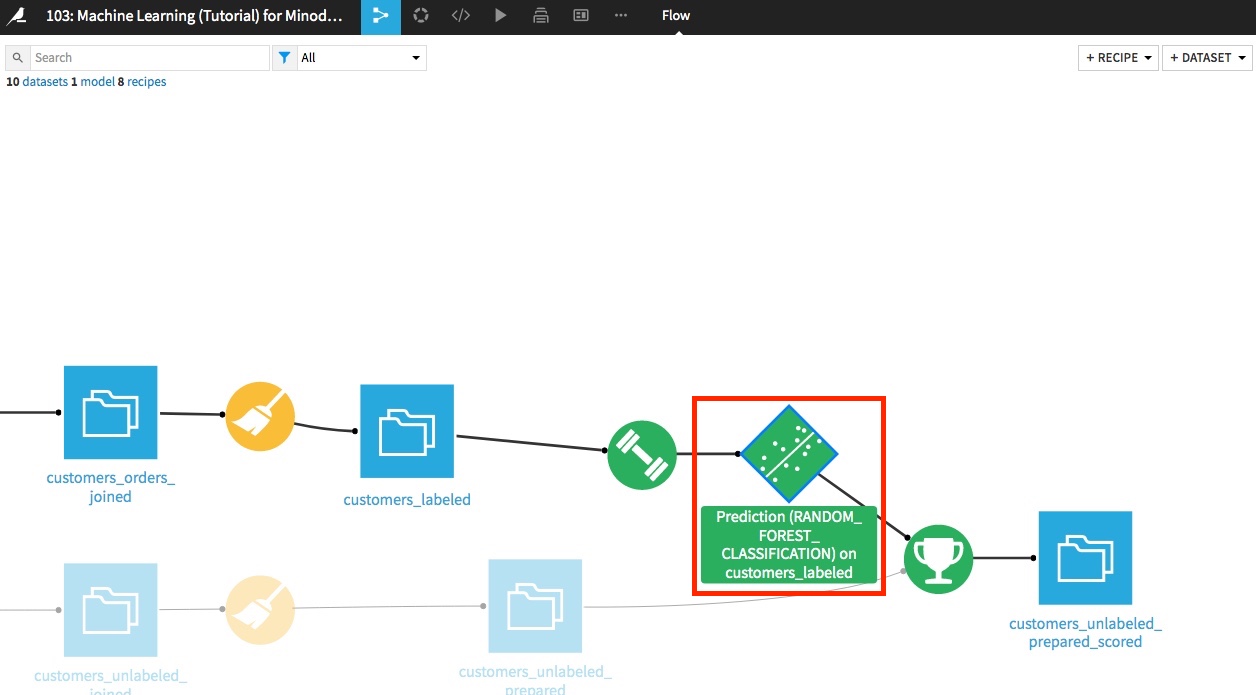This screenshot has height=695, width=1256.
Task: Open the All filter dropdown
Action: click(x=362, y=58)
